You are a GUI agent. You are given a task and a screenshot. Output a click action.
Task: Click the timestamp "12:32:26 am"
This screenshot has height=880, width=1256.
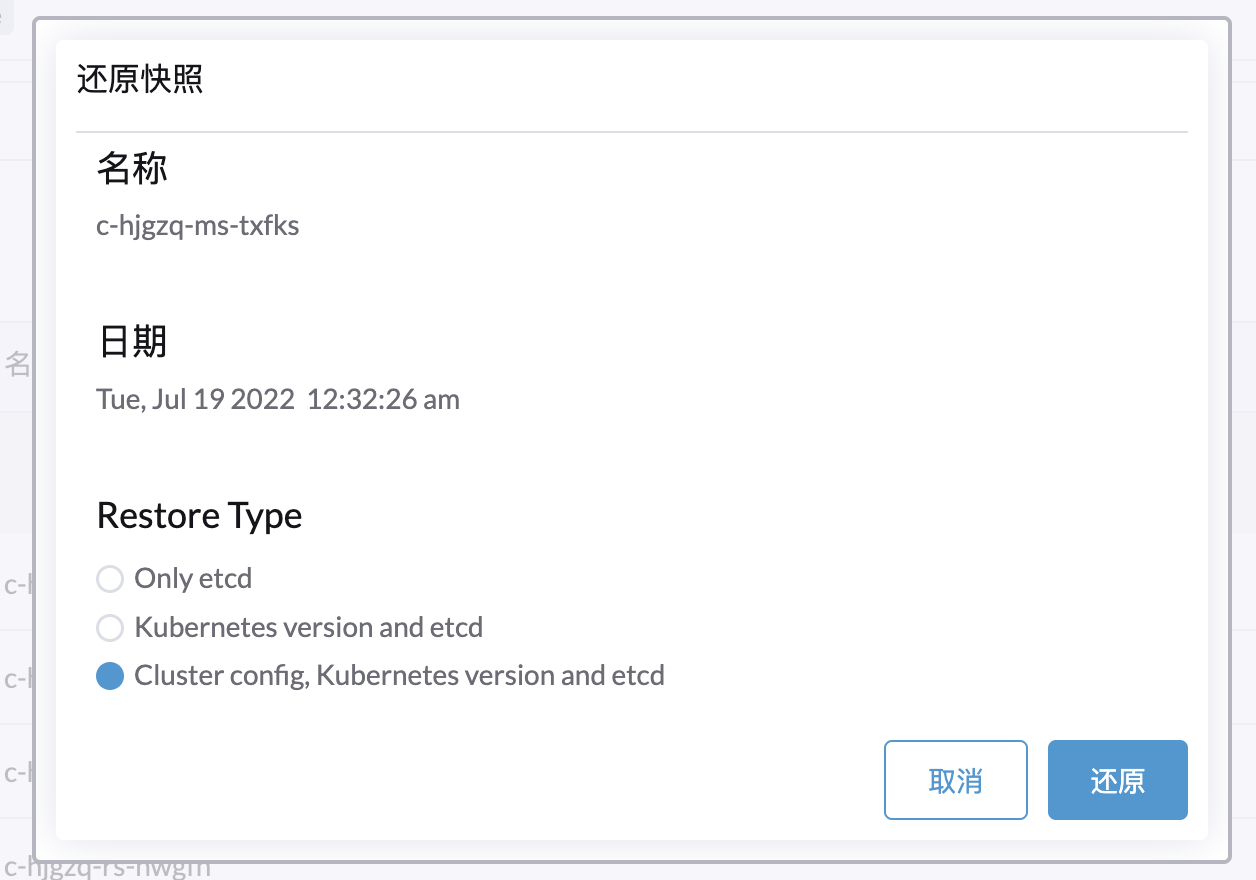tap(382, 399)
